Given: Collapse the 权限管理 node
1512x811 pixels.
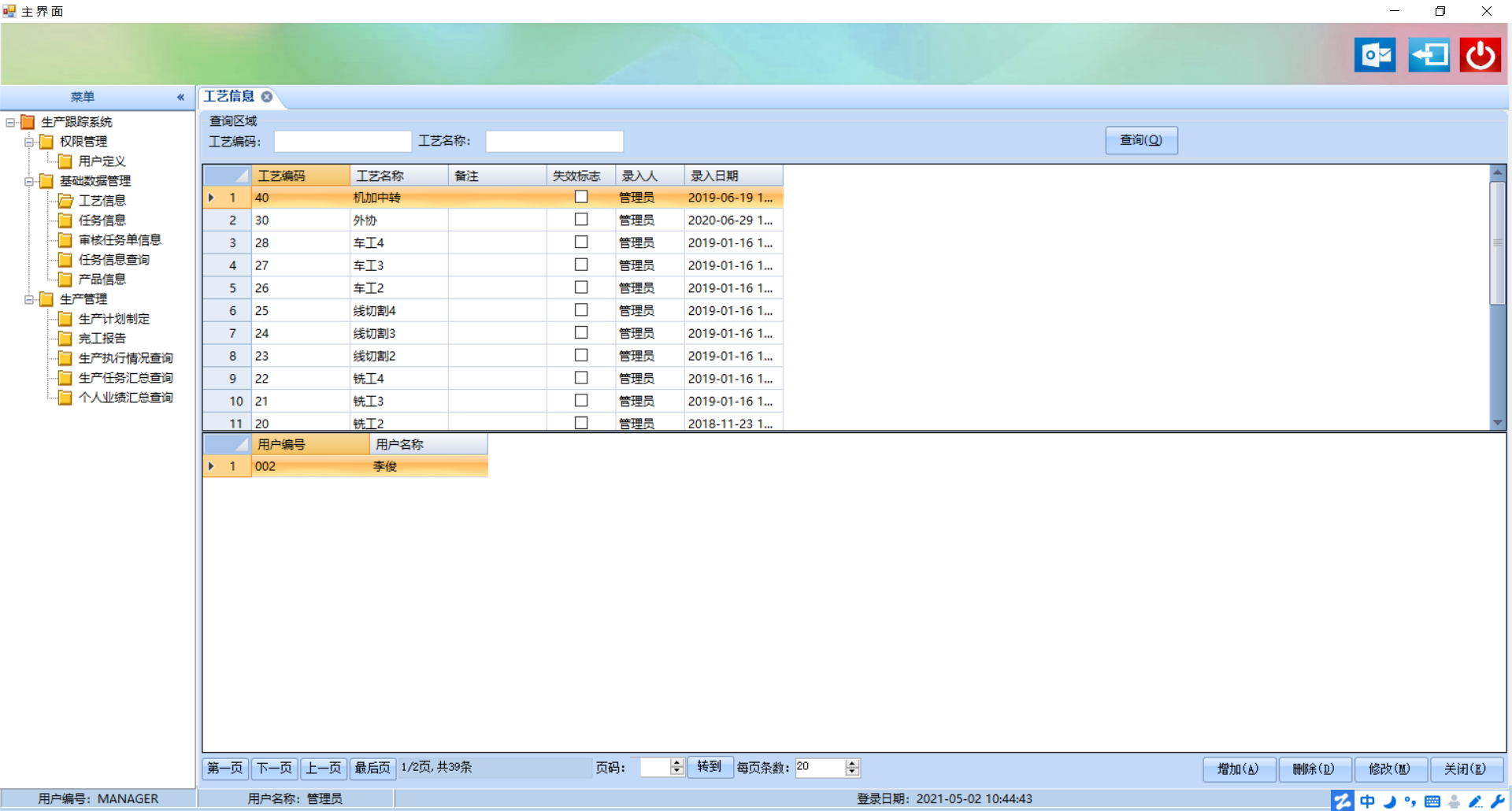Looking at the screenshot, I should (29, 142).
